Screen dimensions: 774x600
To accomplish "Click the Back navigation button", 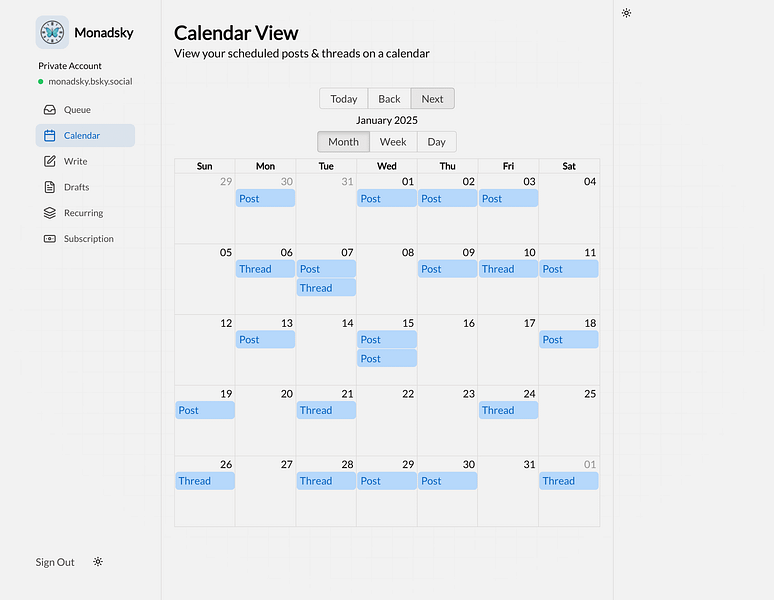I will coord(389,99).
